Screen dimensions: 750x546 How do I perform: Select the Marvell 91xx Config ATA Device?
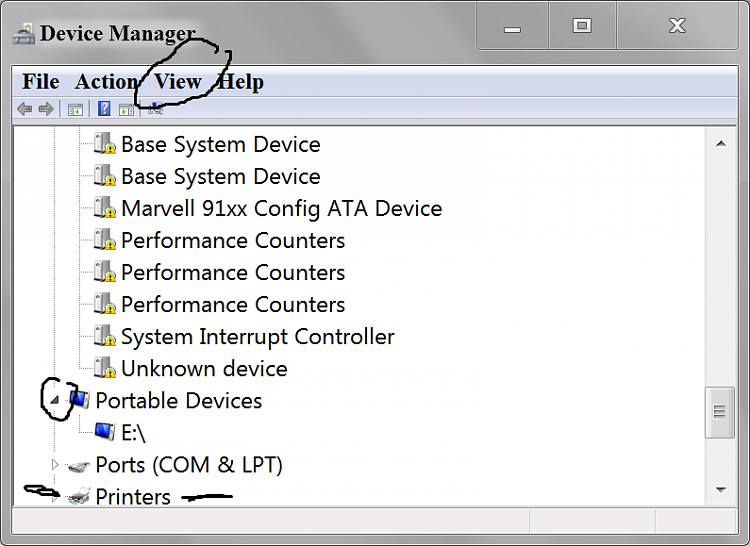[x=281, y=208]
